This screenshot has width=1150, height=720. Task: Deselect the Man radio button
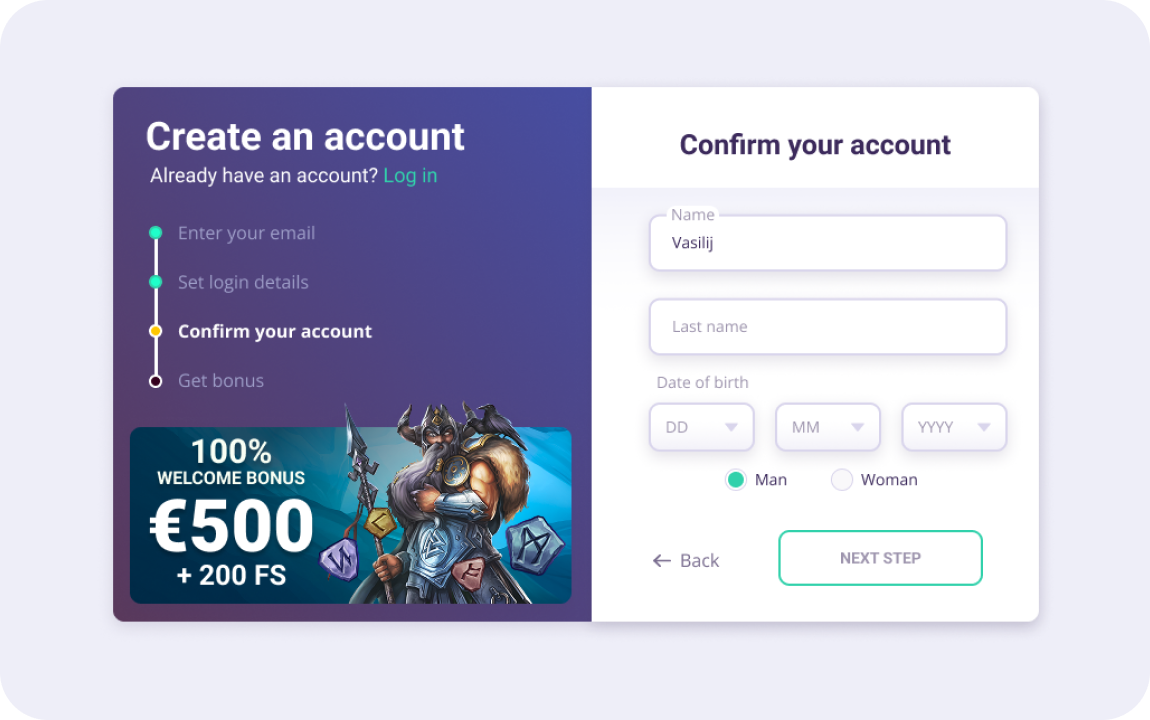pyautogui.click(x=736, y=480)
